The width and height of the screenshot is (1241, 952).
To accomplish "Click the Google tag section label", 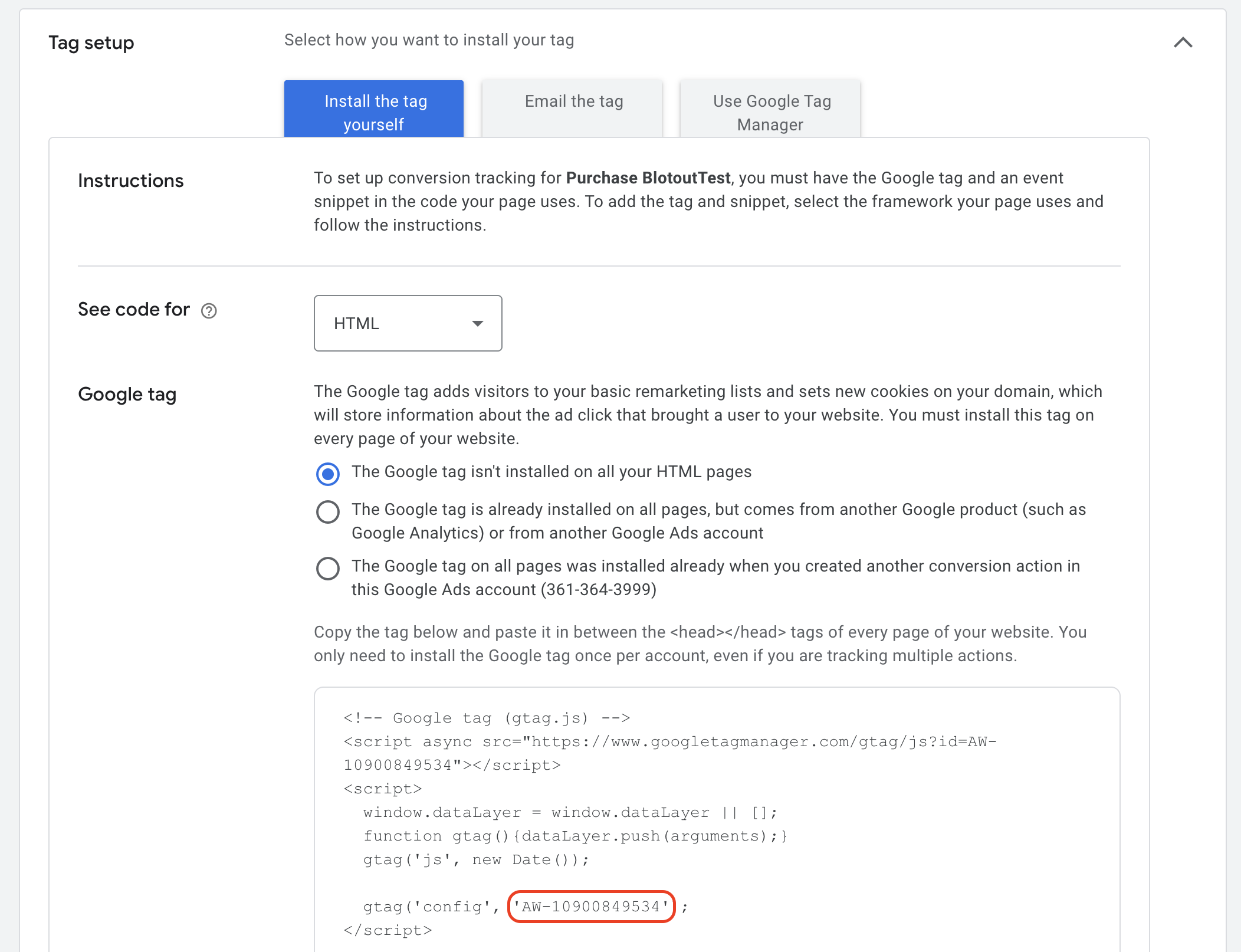I will [x=127, y=395].
